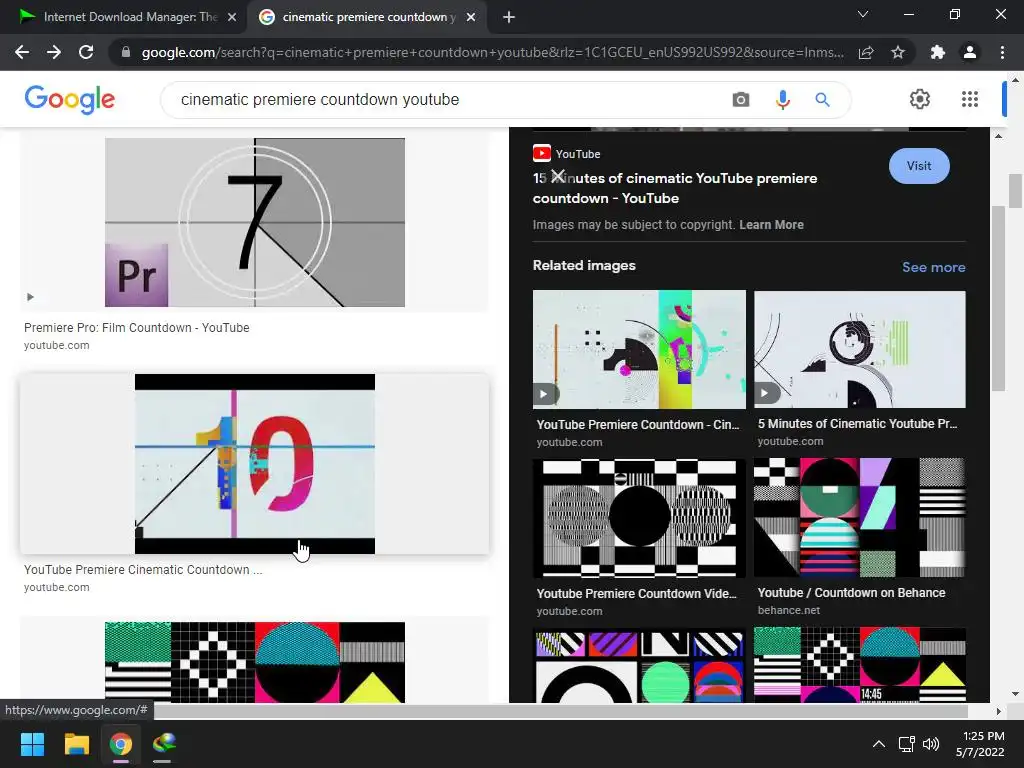1024x768 pixels.
Task: Show hidden system tray icons
Action: click(879, 744)
